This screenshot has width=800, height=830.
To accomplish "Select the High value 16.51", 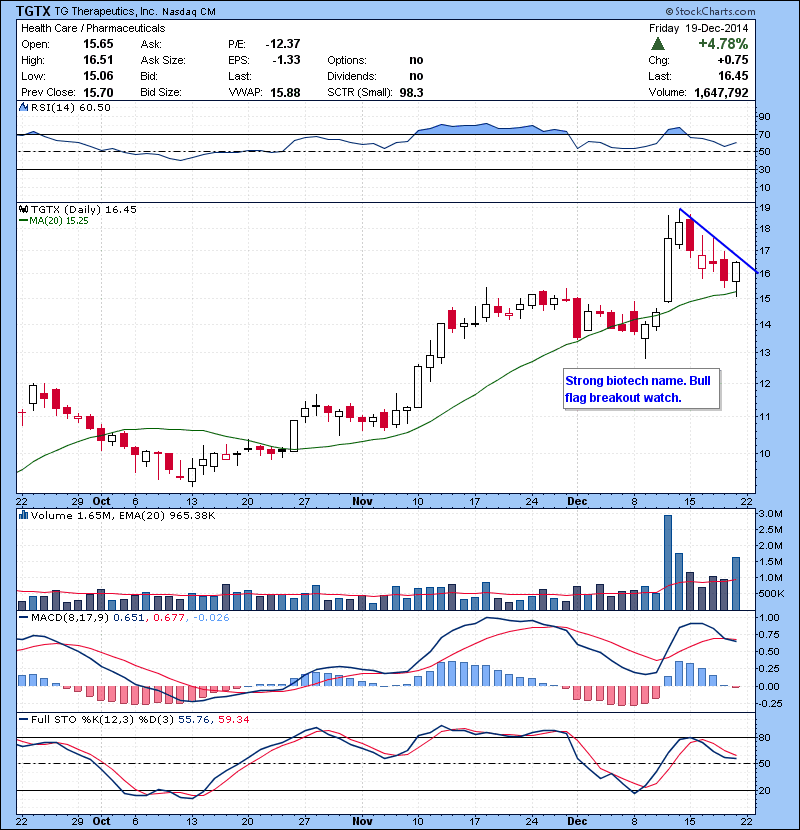I will (x=98, y=60).
